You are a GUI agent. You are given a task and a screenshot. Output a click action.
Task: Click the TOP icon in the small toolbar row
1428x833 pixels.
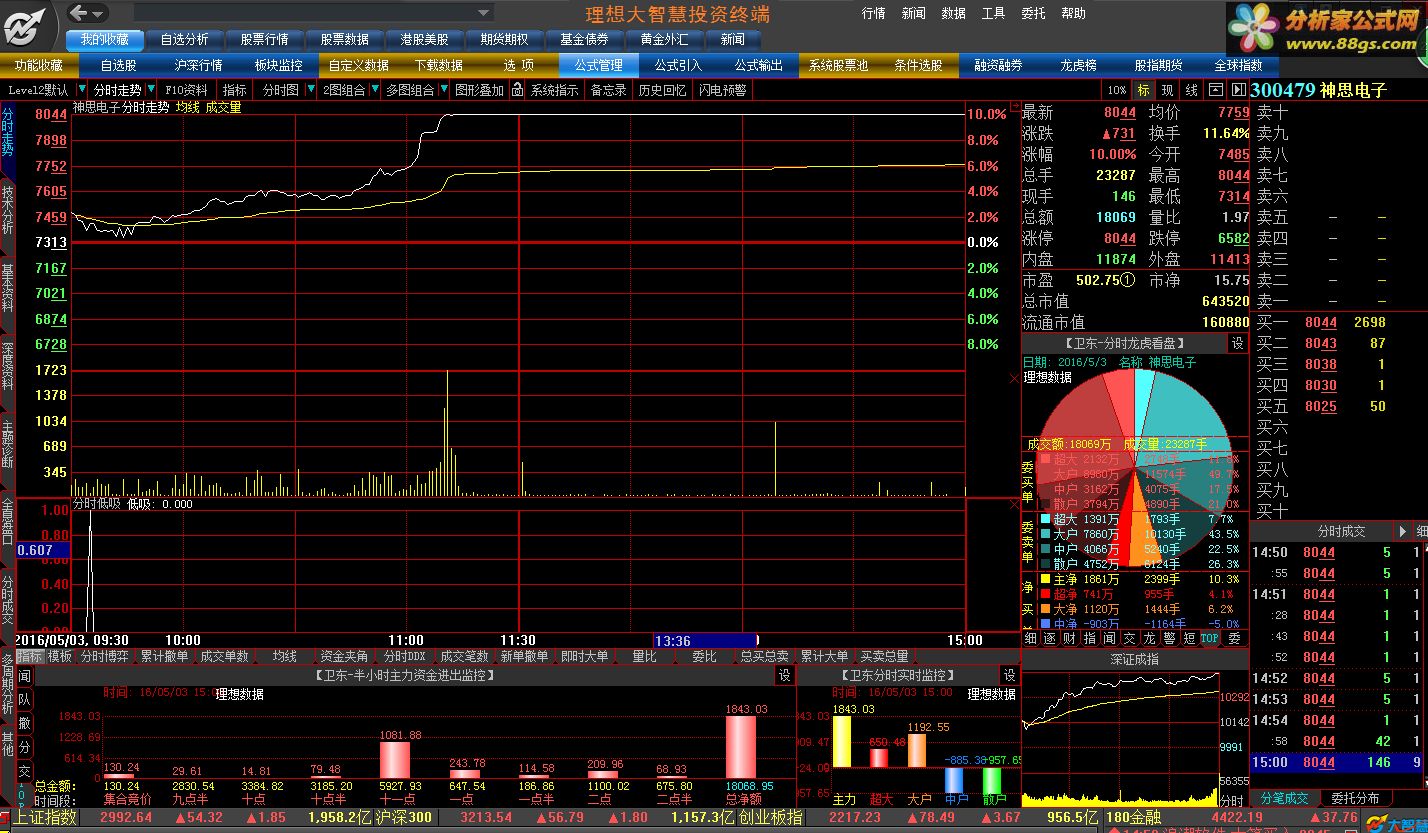point(1210,638)
